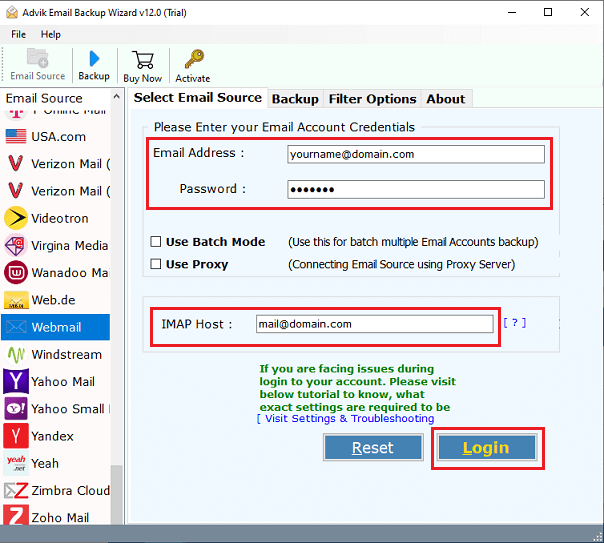The image size is (604, 543).
Task: Click the Password input field
Action: (x=416, y=189)
